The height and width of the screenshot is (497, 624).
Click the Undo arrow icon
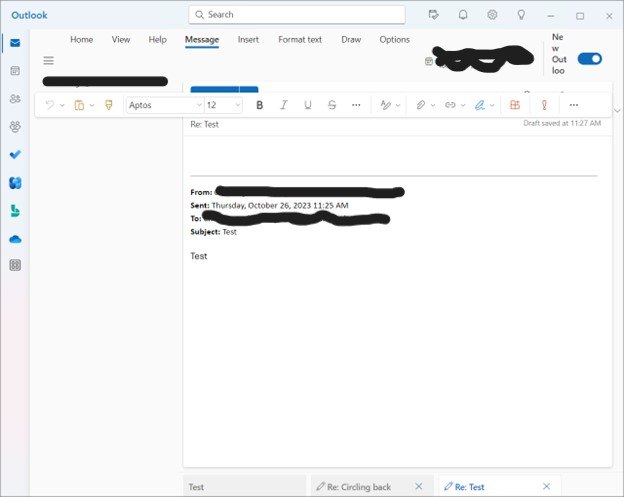50,105
